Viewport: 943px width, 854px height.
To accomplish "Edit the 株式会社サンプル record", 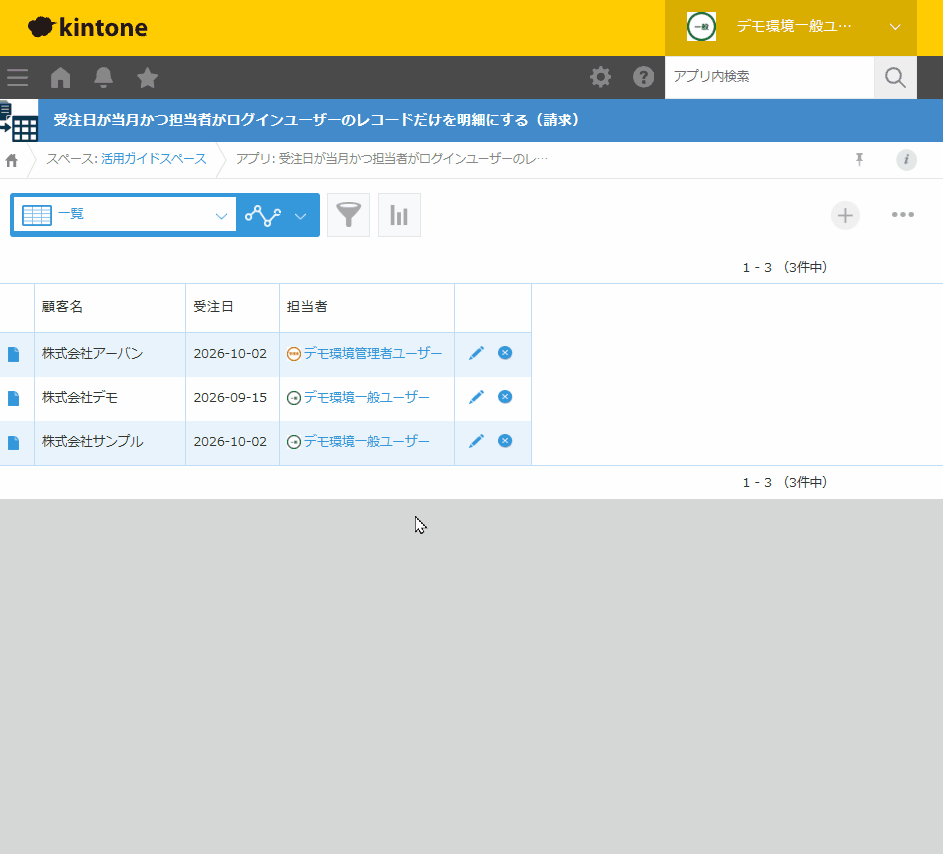I will (476, 441).
